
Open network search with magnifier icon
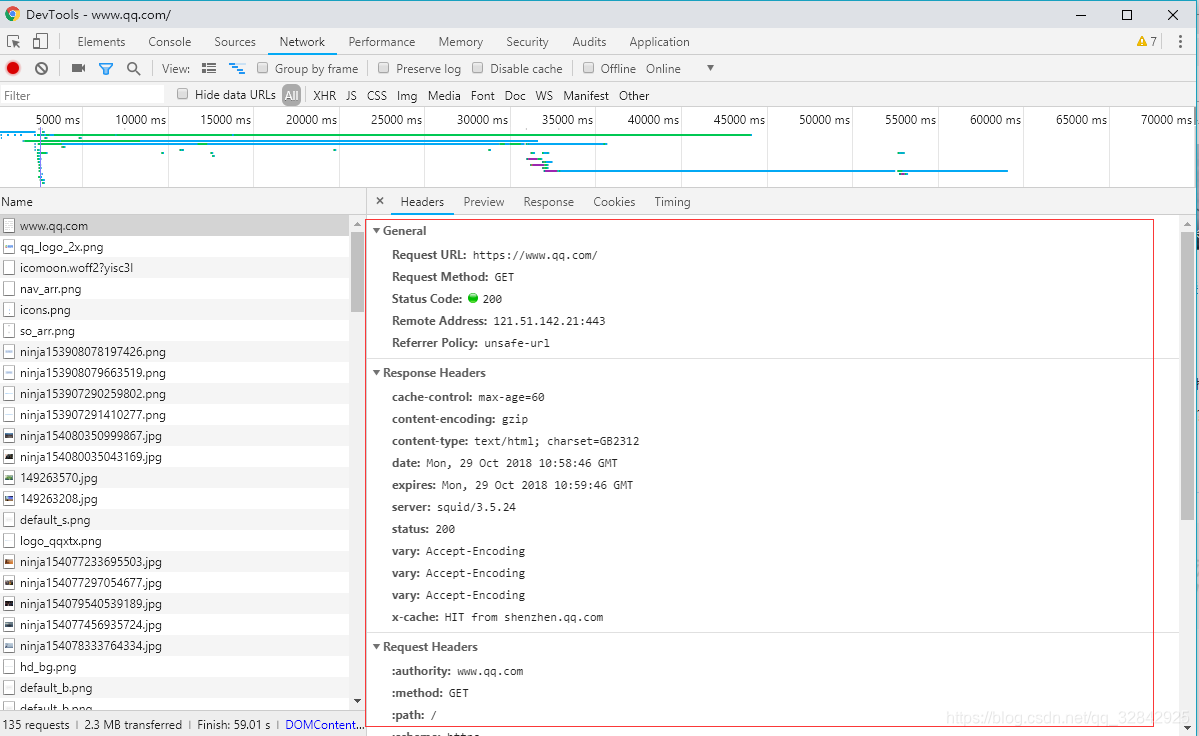point(133,69)
